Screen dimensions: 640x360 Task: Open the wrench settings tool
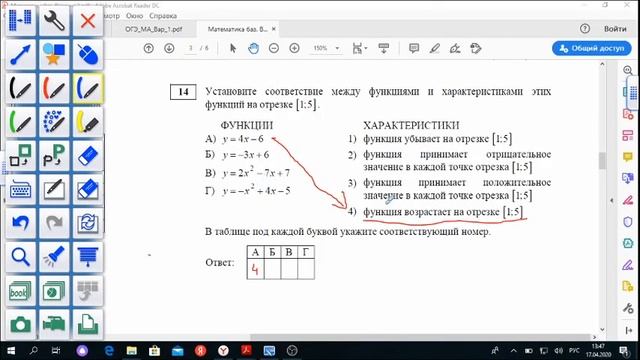point(54,20)
